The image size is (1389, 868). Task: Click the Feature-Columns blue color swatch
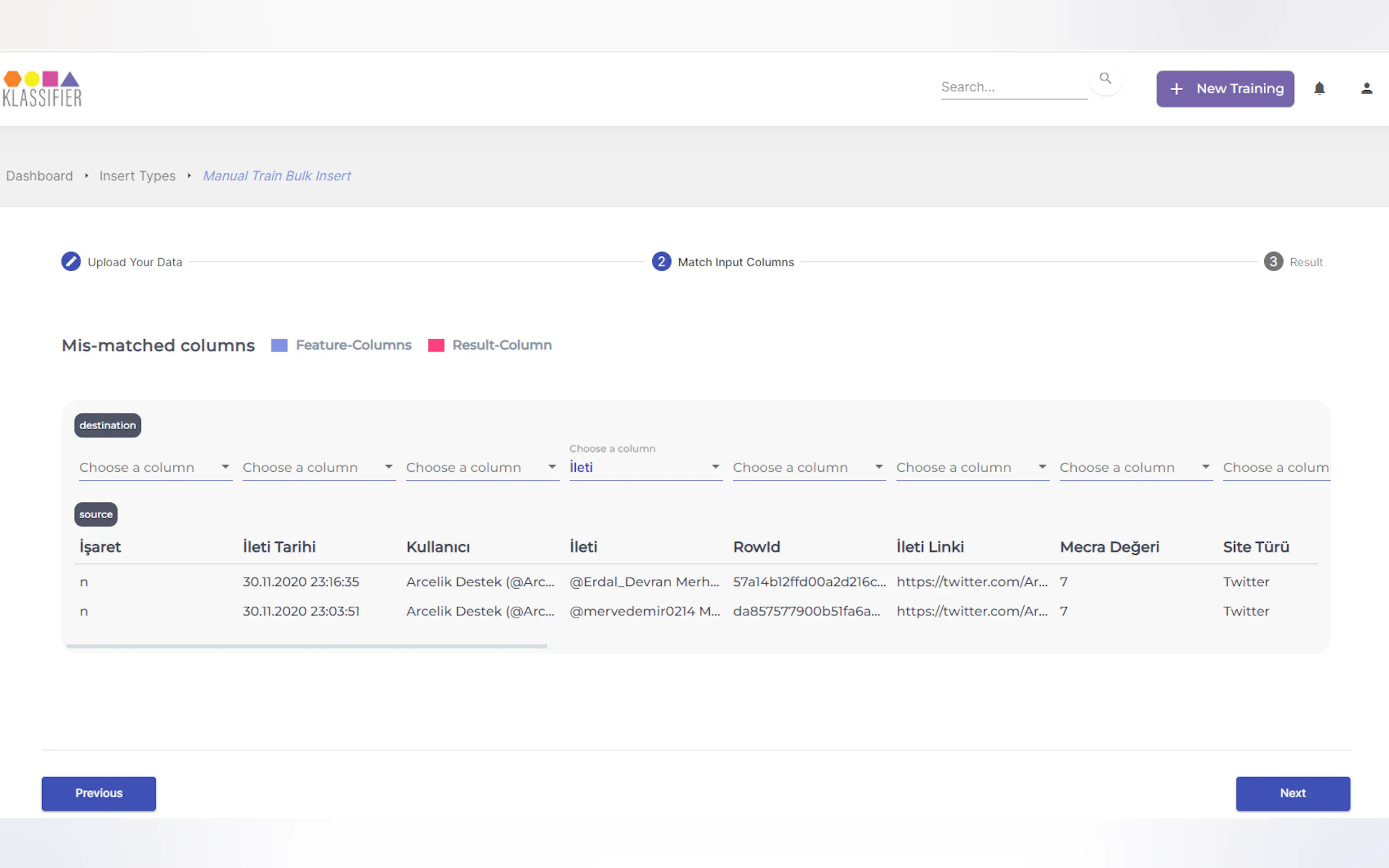pos(279,345)
